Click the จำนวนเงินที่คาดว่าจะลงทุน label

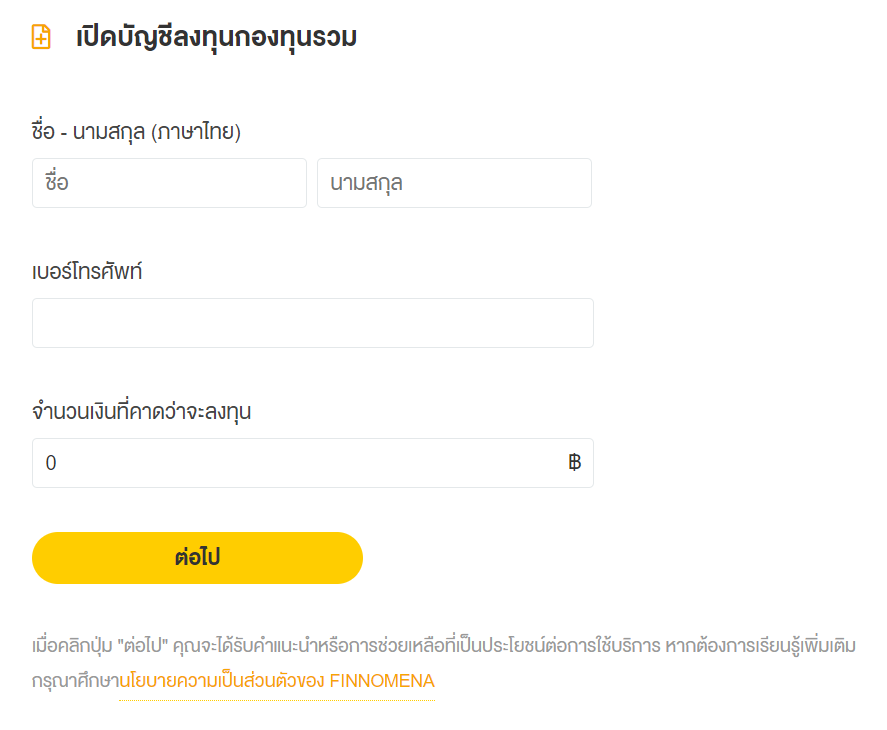point(141,411)
